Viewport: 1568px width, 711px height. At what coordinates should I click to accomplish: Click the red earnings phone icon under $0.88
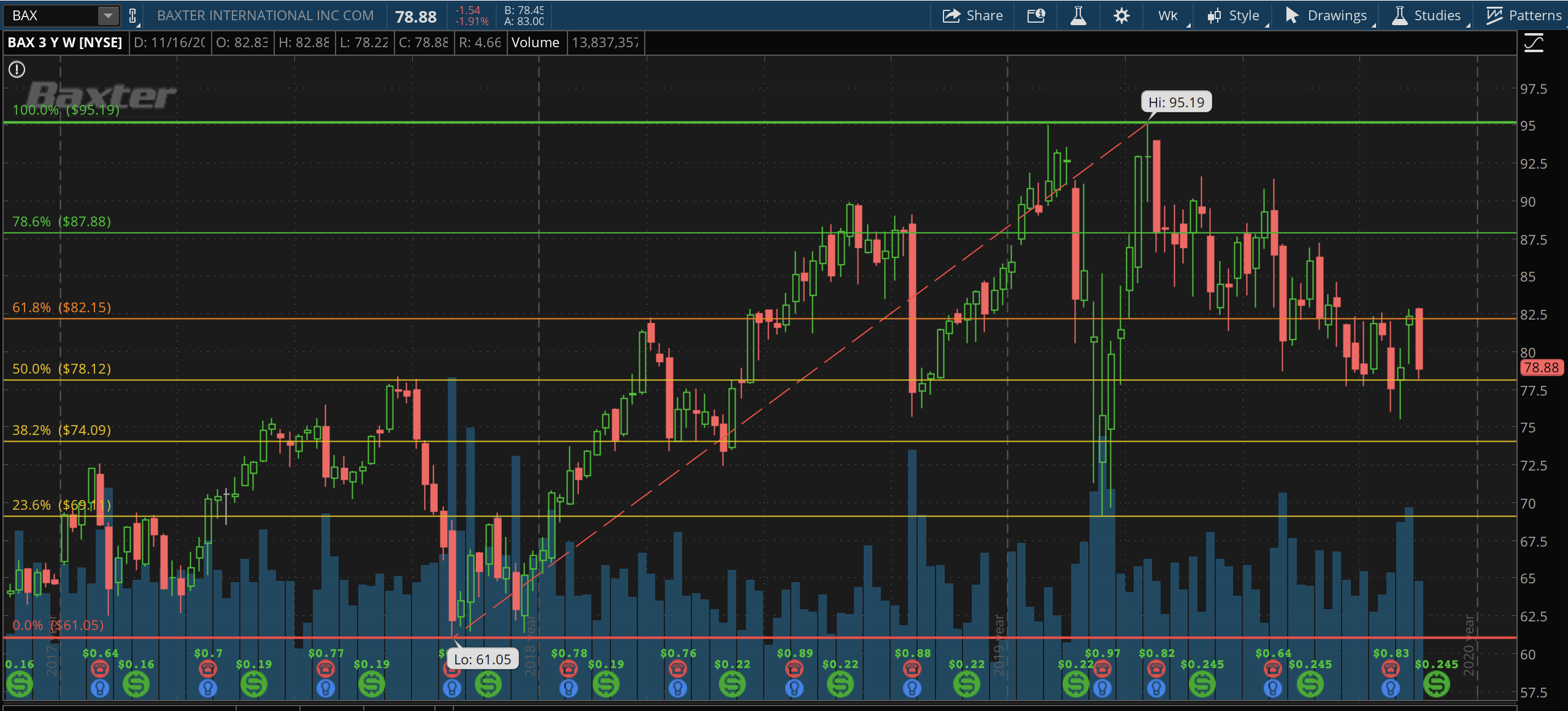coord(912,668)
